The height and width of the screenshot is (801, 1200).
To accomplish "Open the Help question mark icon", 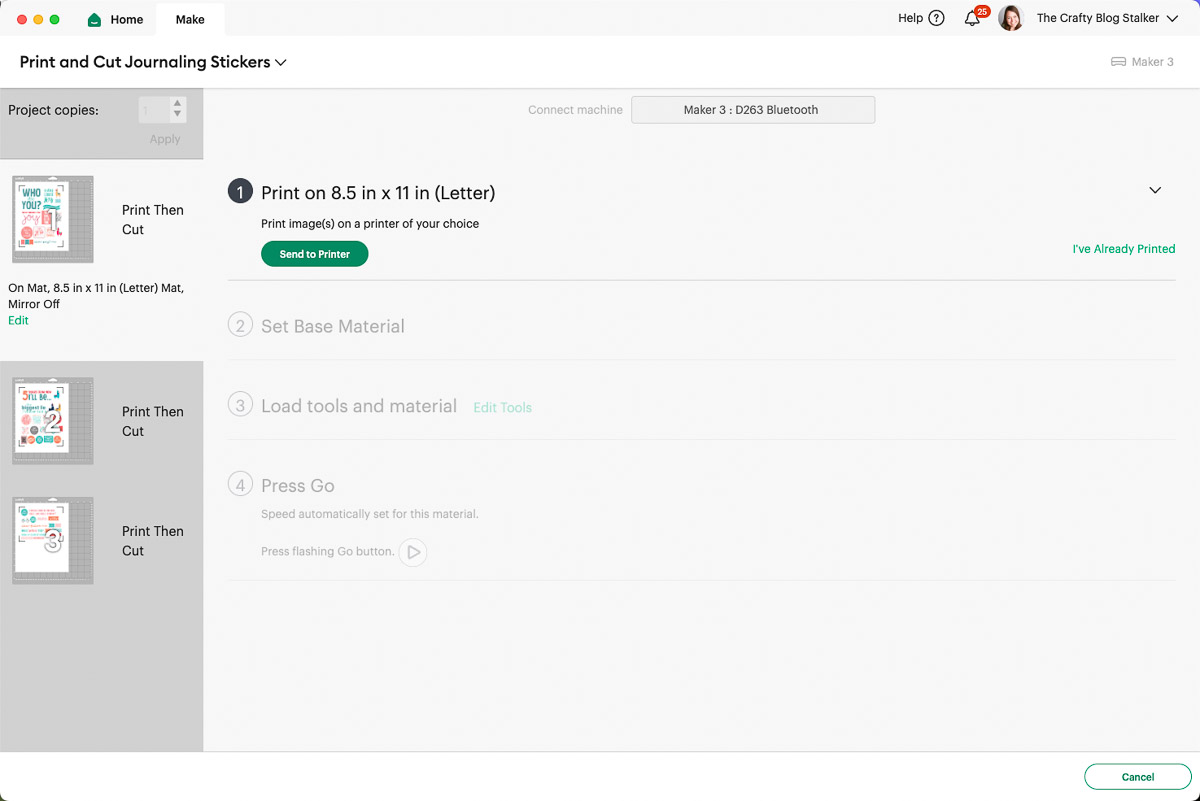I will pyautogui.click(x=936, y=18).
